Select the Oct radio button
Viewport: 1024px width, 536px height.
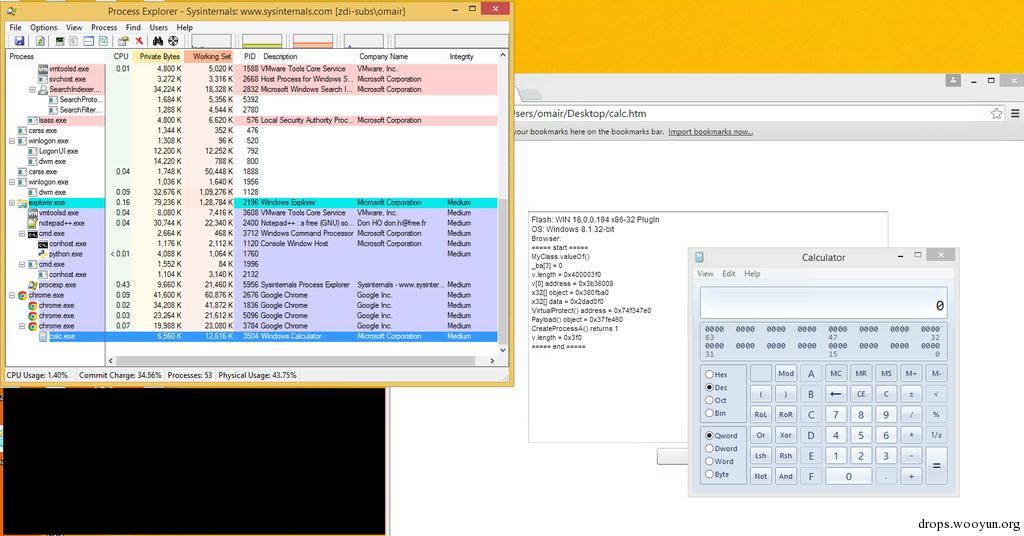click(x=709, y=400)
